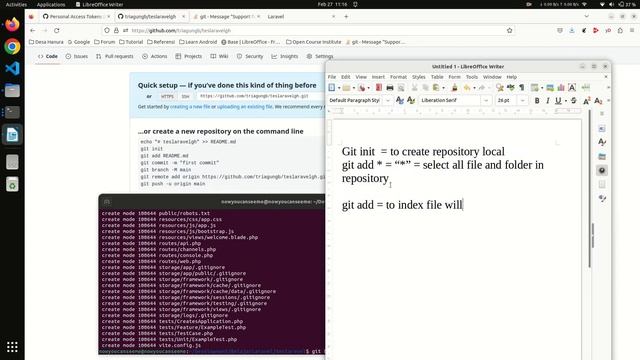Image resolution: width=640 pixels, height=360 pixels.
Task: Open the Writer sidebar Gallery icon
Action: click(x=602, y=156)
